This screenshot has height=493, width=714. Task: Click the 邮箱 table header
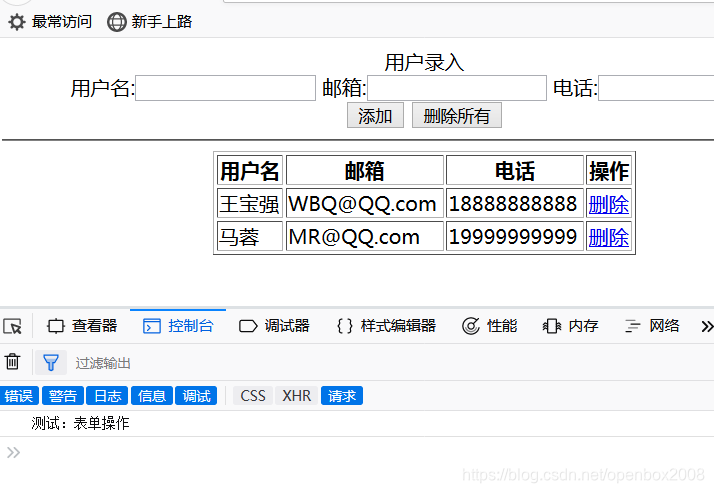click(365, 171)
